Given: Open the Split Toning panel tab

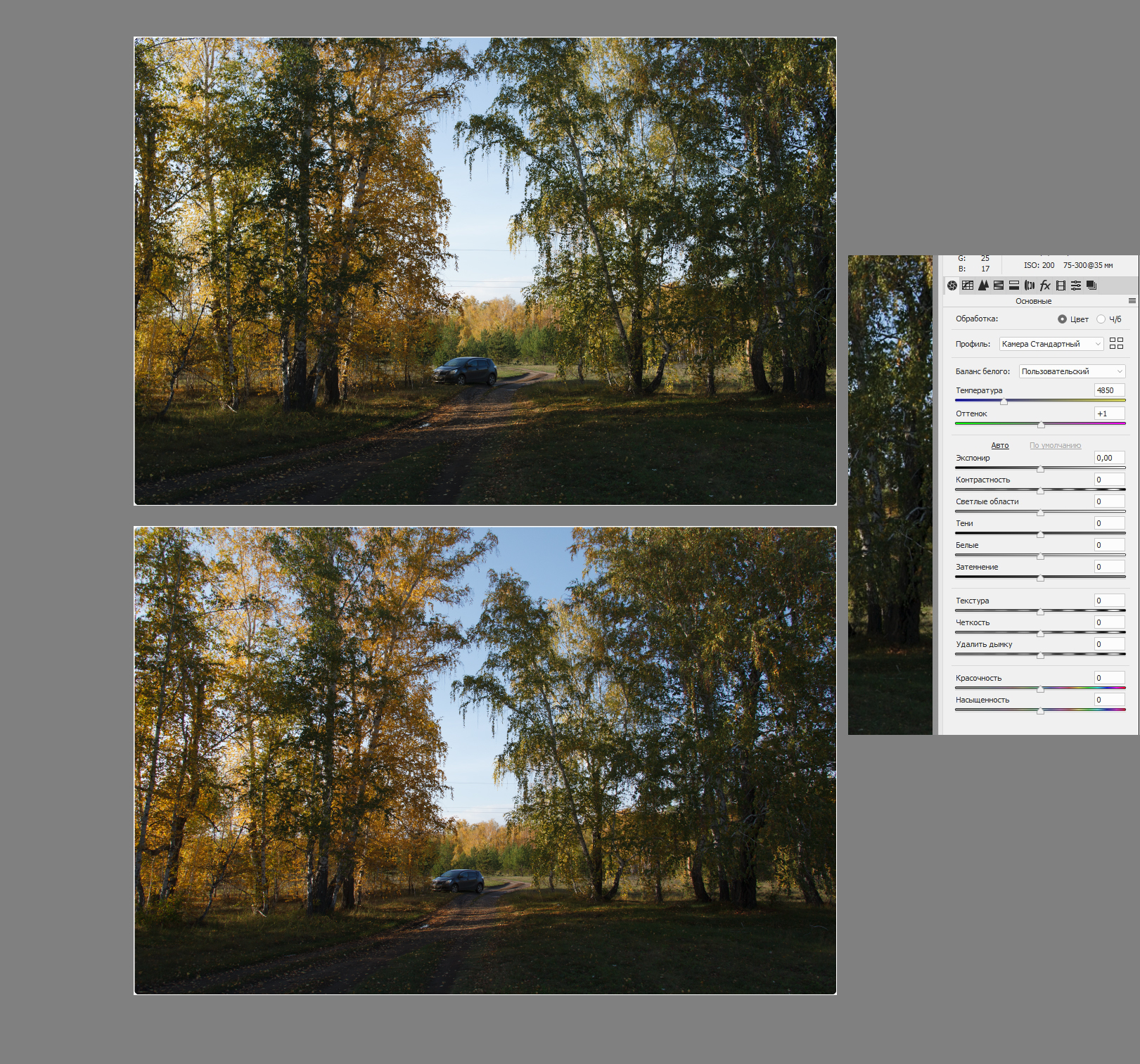Looking at the screenshot, I should pos(1014,286).
